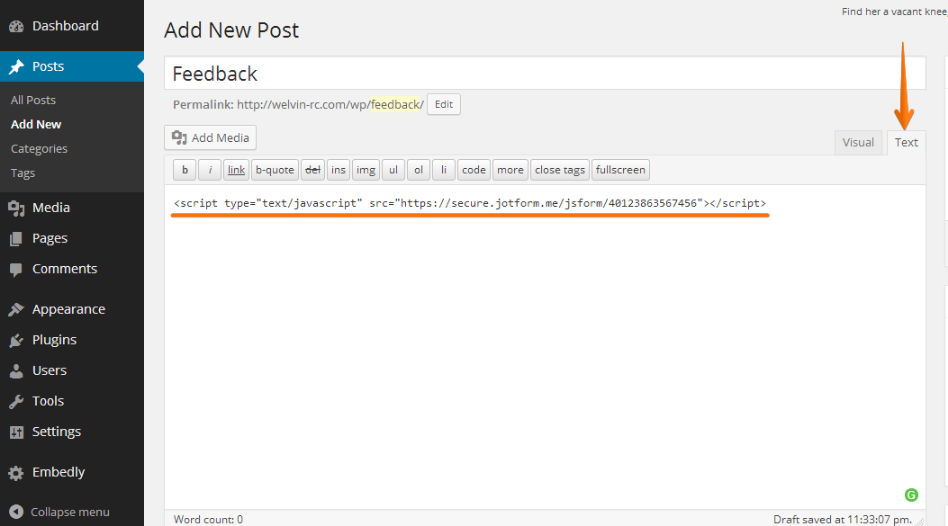Click the green Grammarly icon in editor
The width and height of the screenshot is (948, 526).
point(911,494)
